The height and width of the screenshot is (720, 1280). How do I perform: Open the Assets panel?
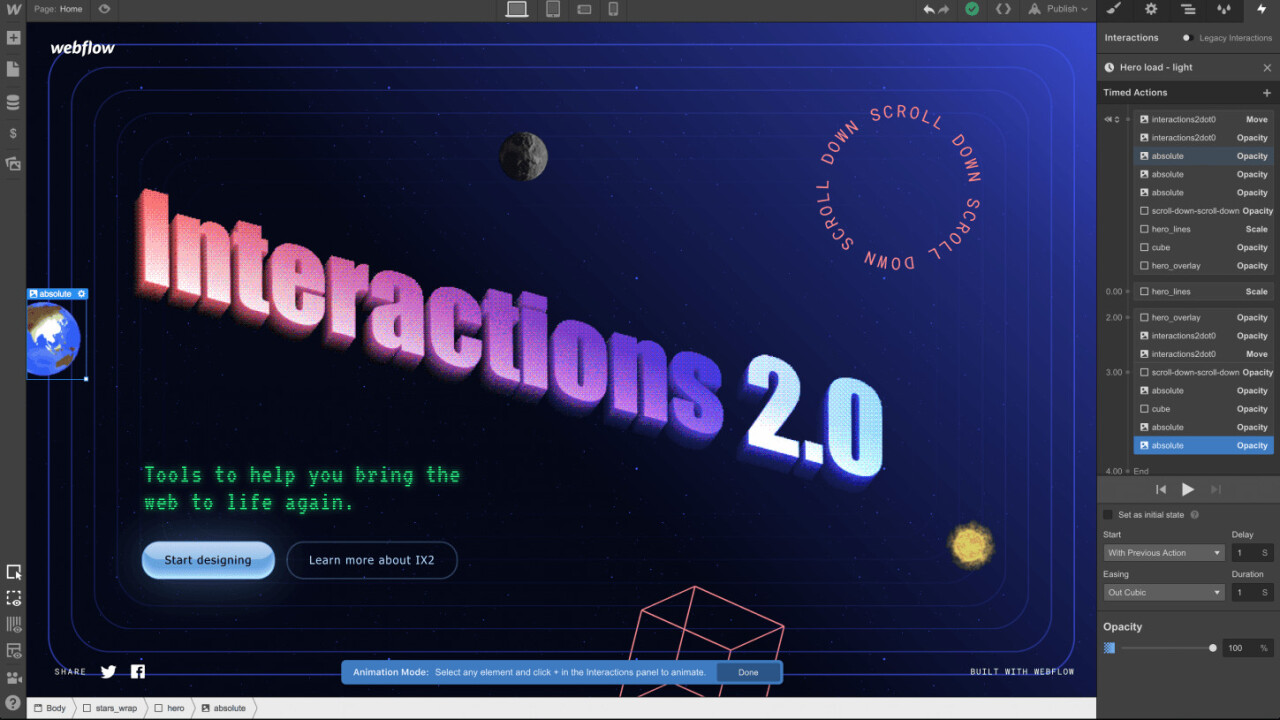click(x=13, y=163)
